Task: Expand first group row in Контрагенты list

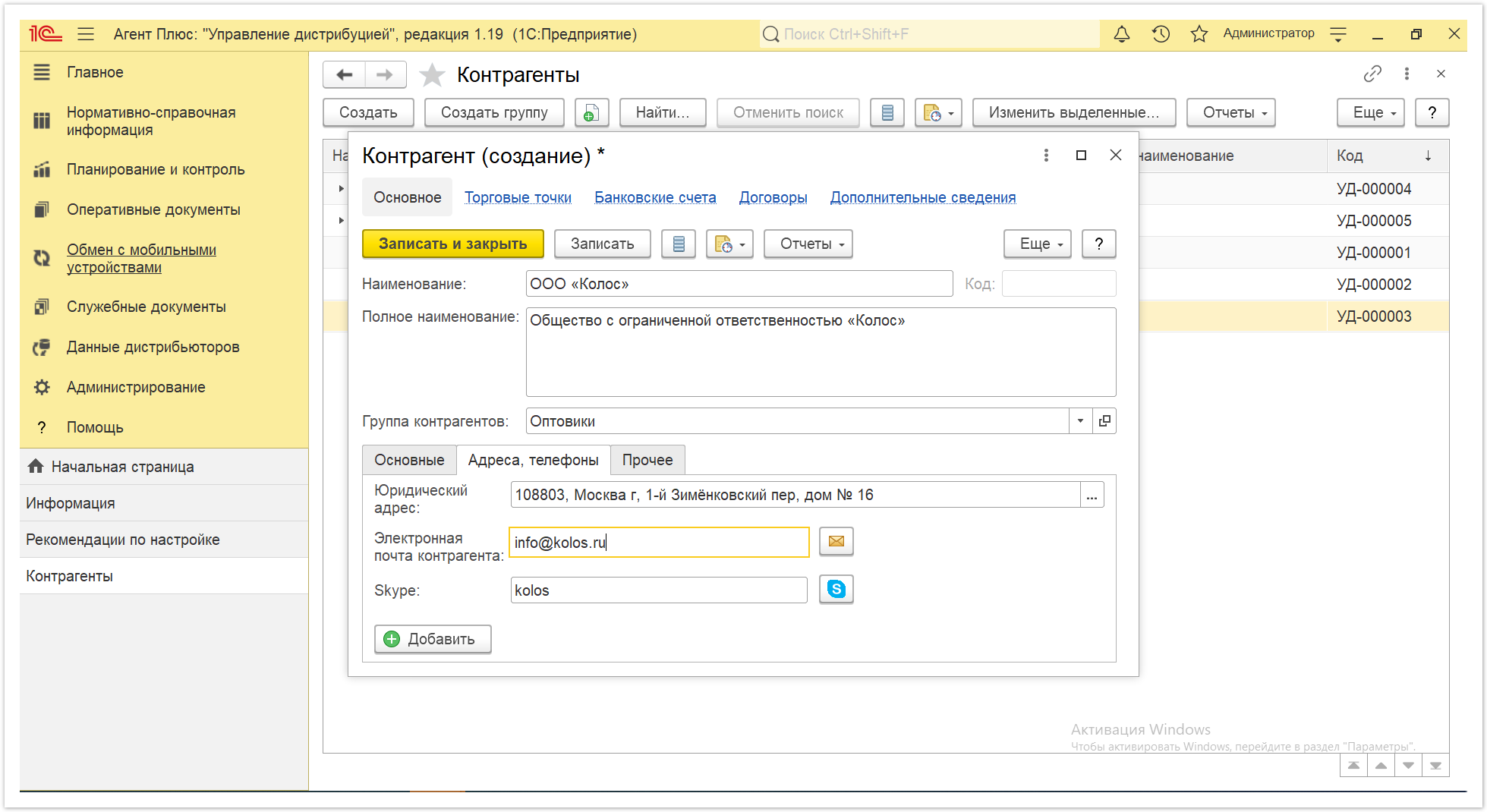Action: [x=341, y=188]
